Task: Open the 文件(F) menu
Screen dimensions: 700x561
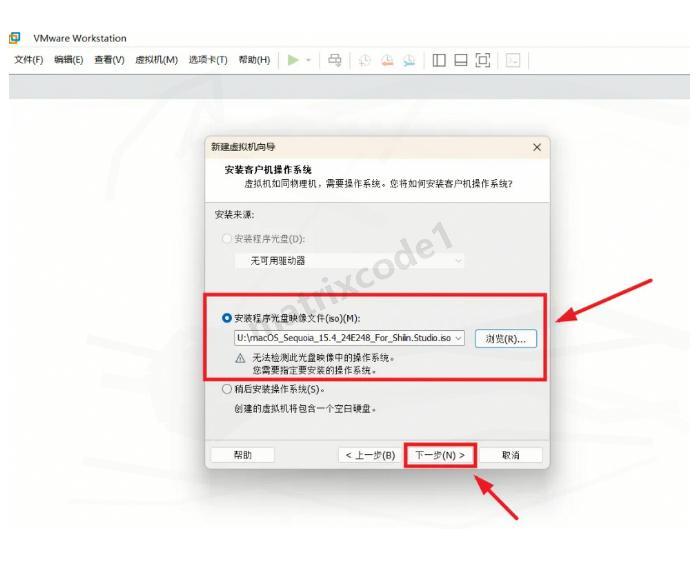Action: 29,60
